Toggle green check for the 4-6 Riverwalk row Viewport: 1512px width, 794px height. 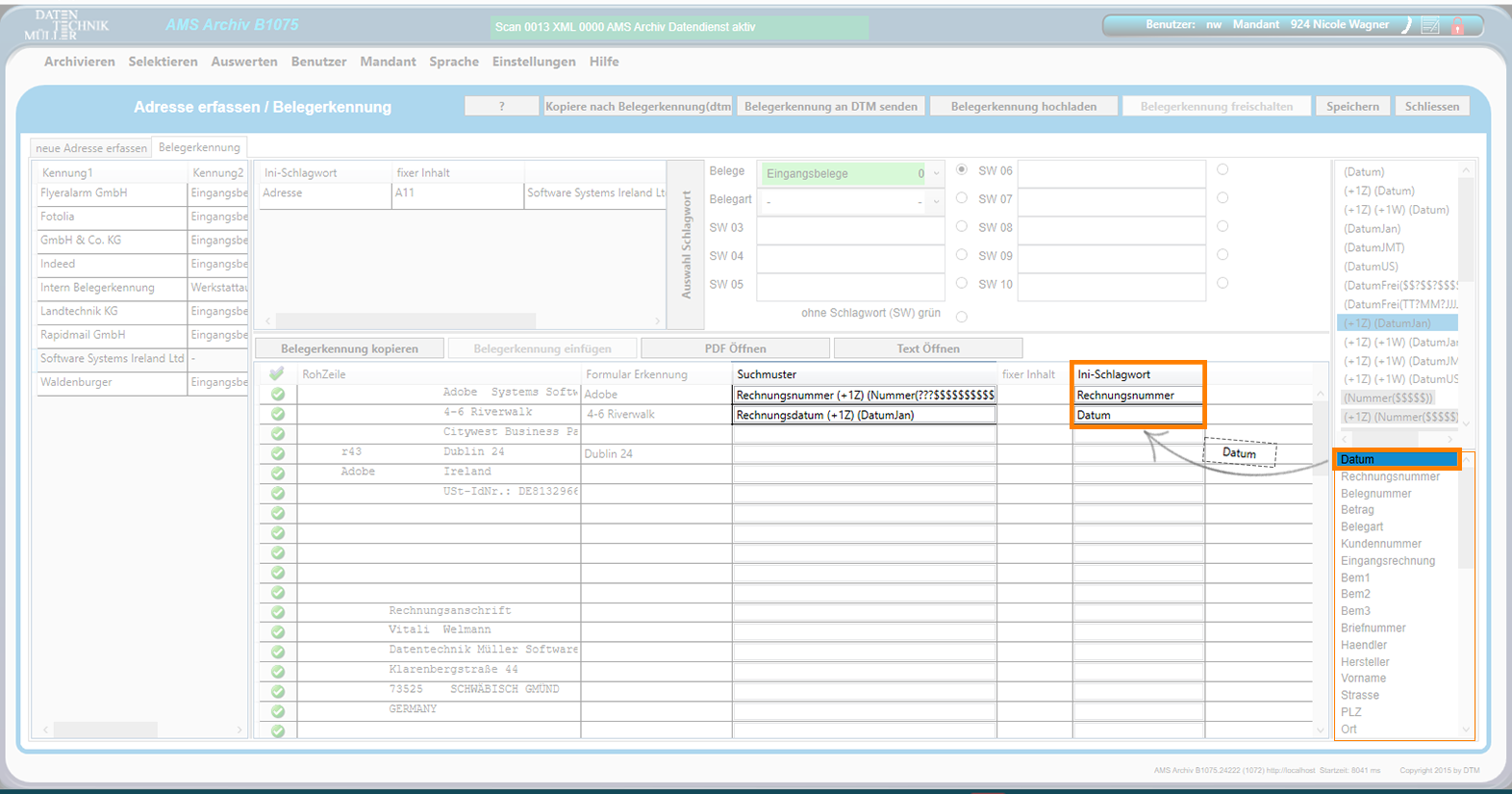(x=278, y=414)
